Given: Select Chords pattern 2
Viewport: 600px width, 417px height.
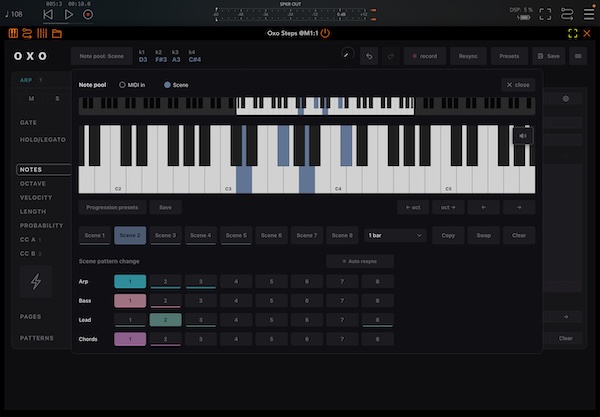Looking at the screenshot, I should coord(165,339).
